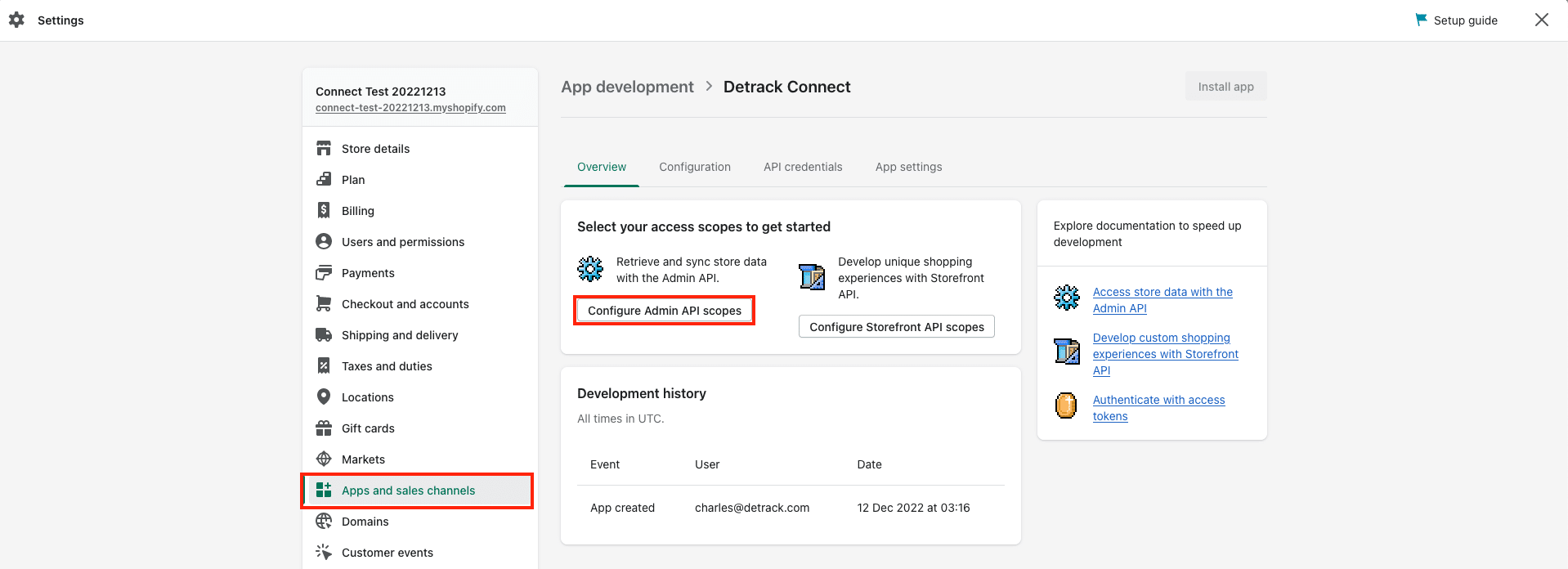Image resolution: width=1568 pixels, height=569 pixels.
Task: Click the Apps and sales channels grid icon
Action: 324,490
